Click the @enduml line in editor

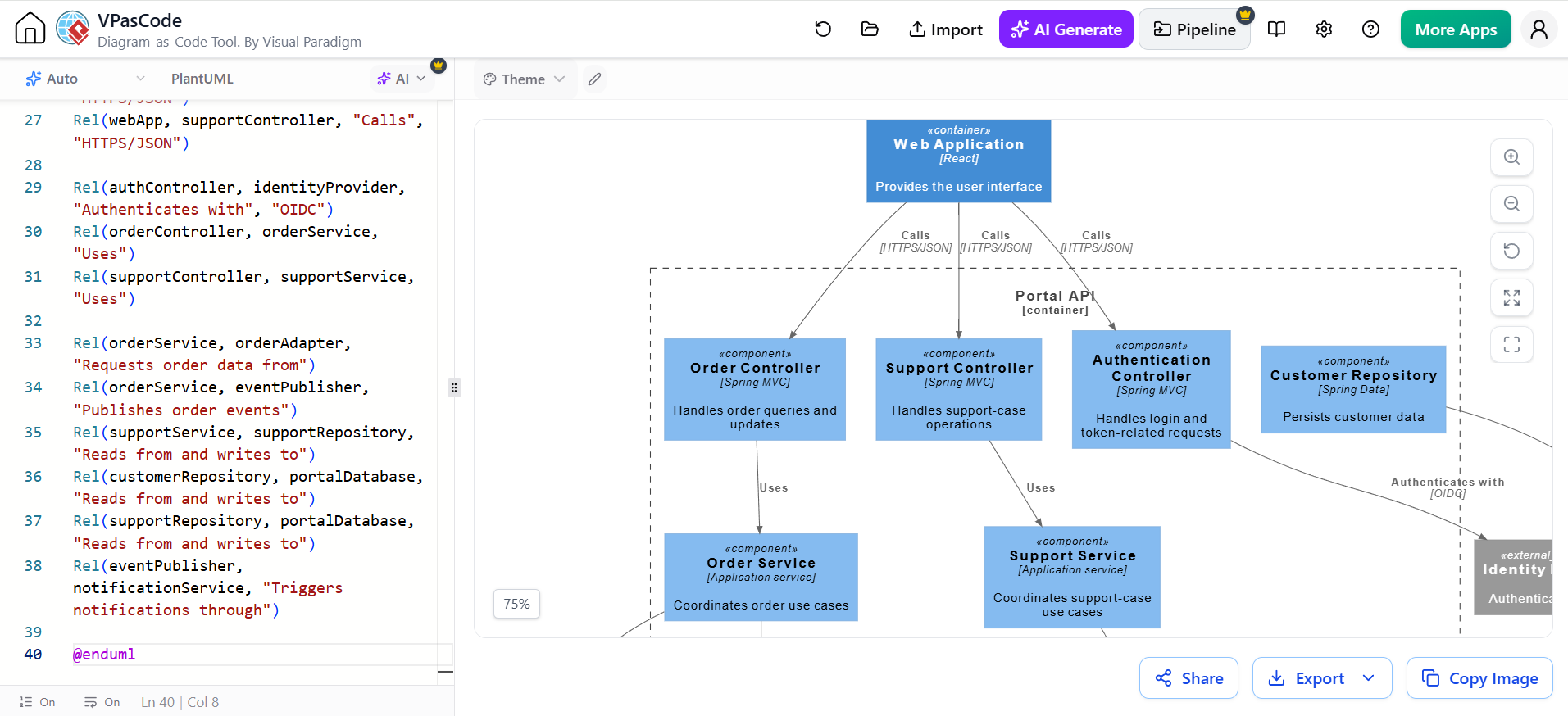104,655
